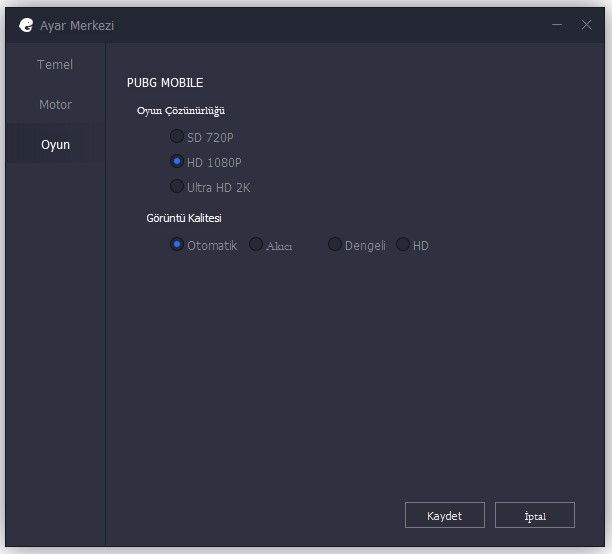Click the Oyun Çözünürlüğü label
The width and height of the screenshot is (612, 554).
click(181, 111)
